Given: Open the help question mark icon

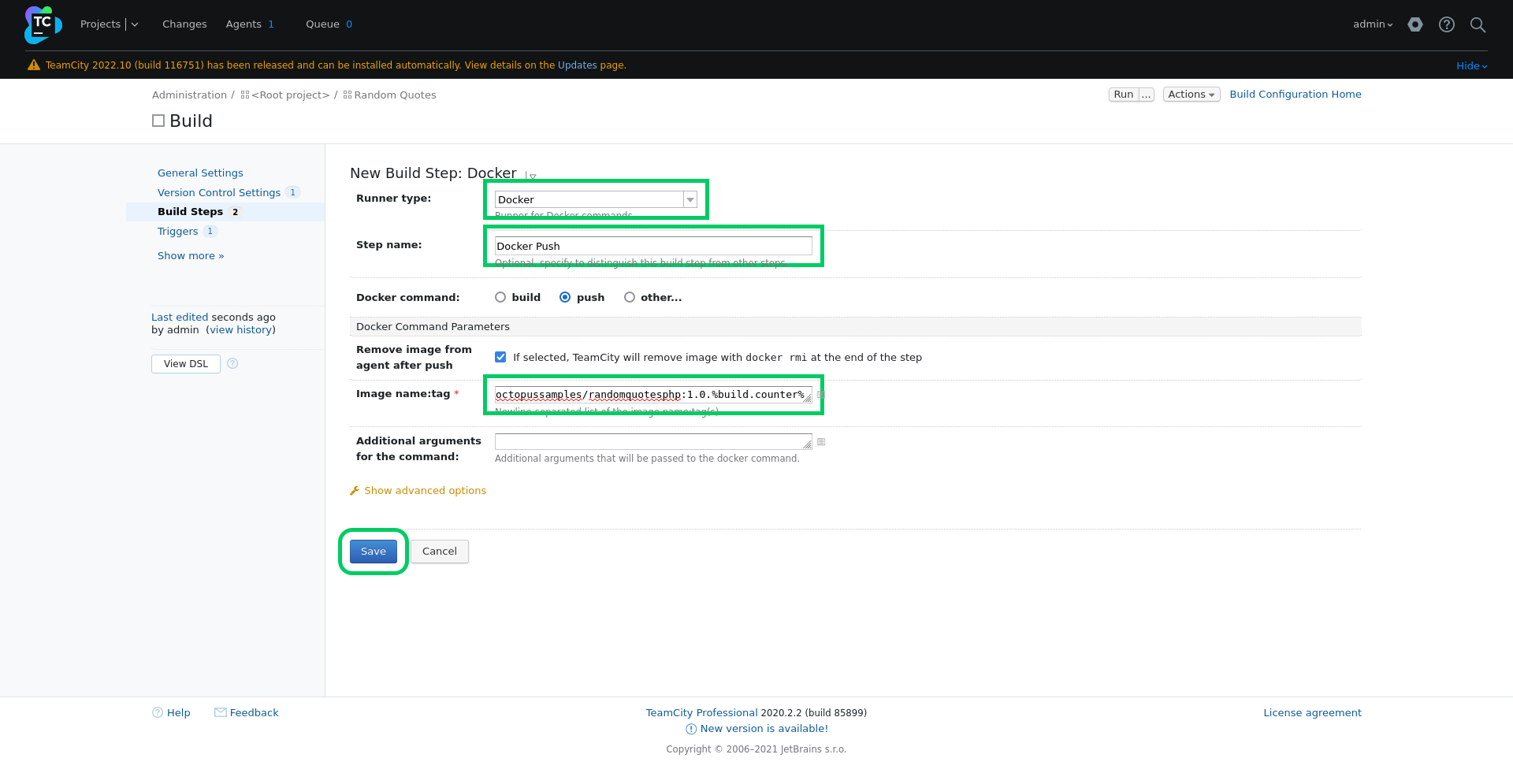Looking at the screenshot, I should (x=1447, y=24).
